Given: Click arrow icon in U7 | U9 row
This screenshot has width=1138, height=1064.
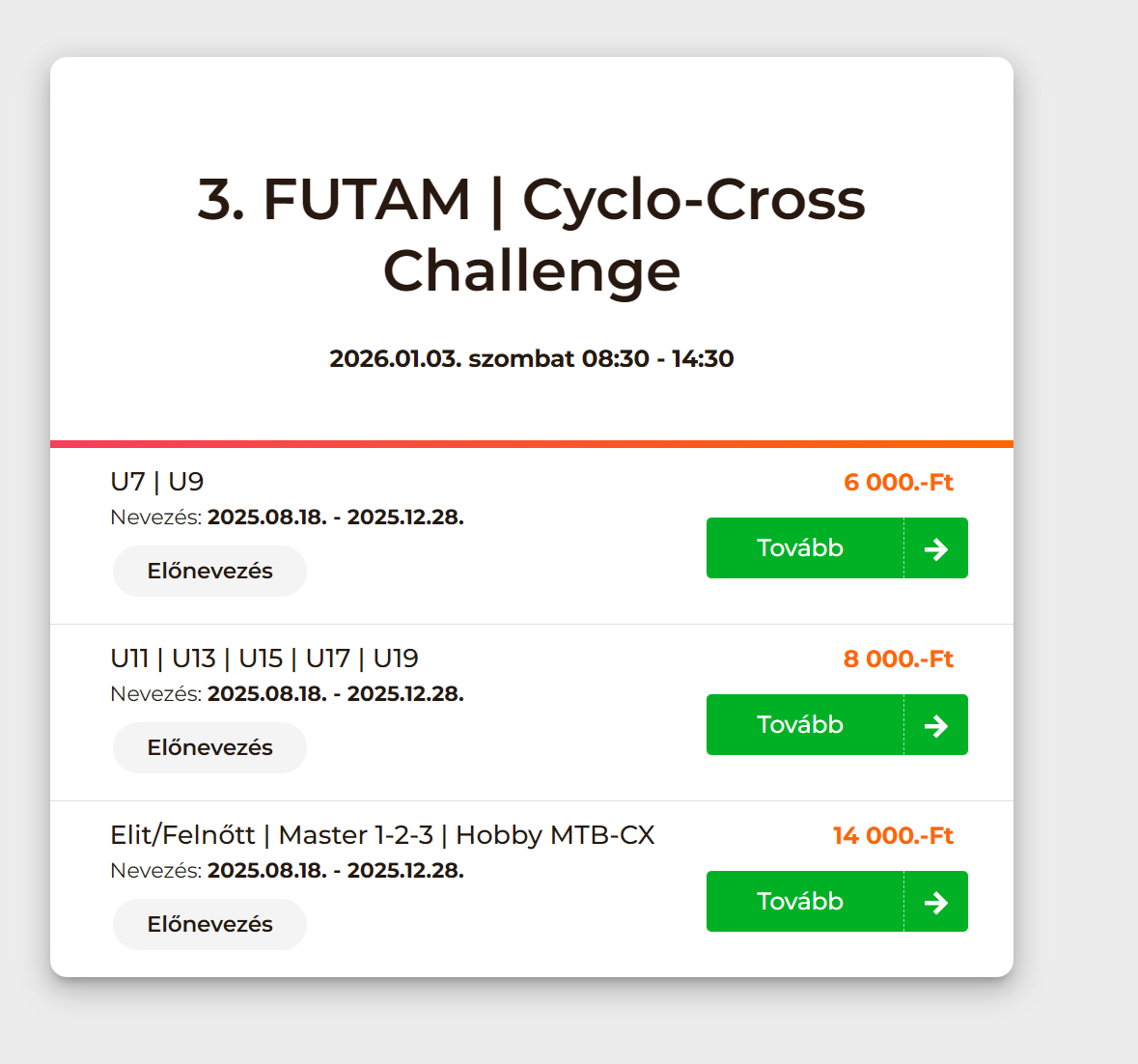Looking at the screenshot, I should tap(935, 548).
